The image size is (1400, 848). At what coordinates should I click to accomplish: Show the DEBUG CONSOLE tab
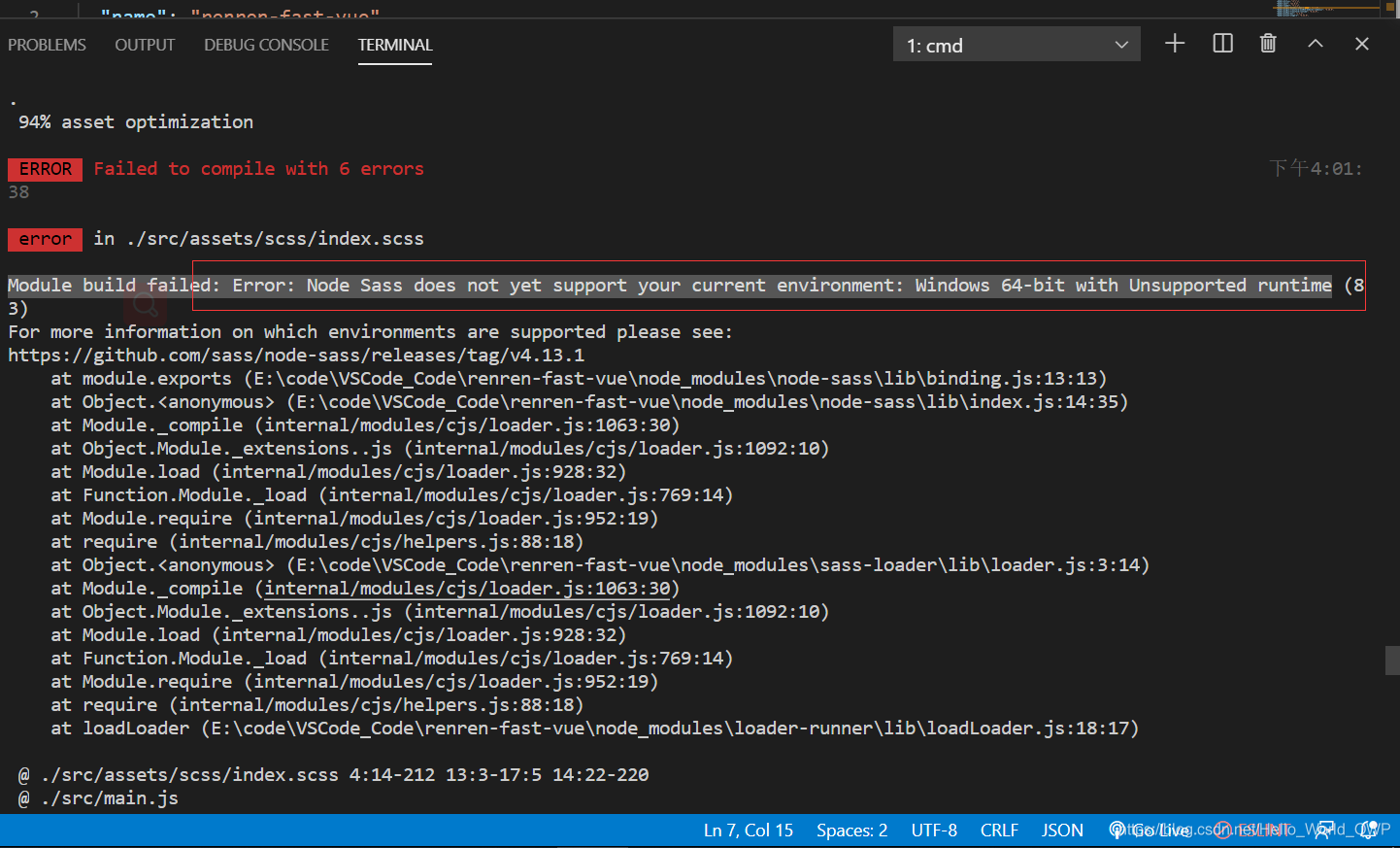(x=266, y=45)
